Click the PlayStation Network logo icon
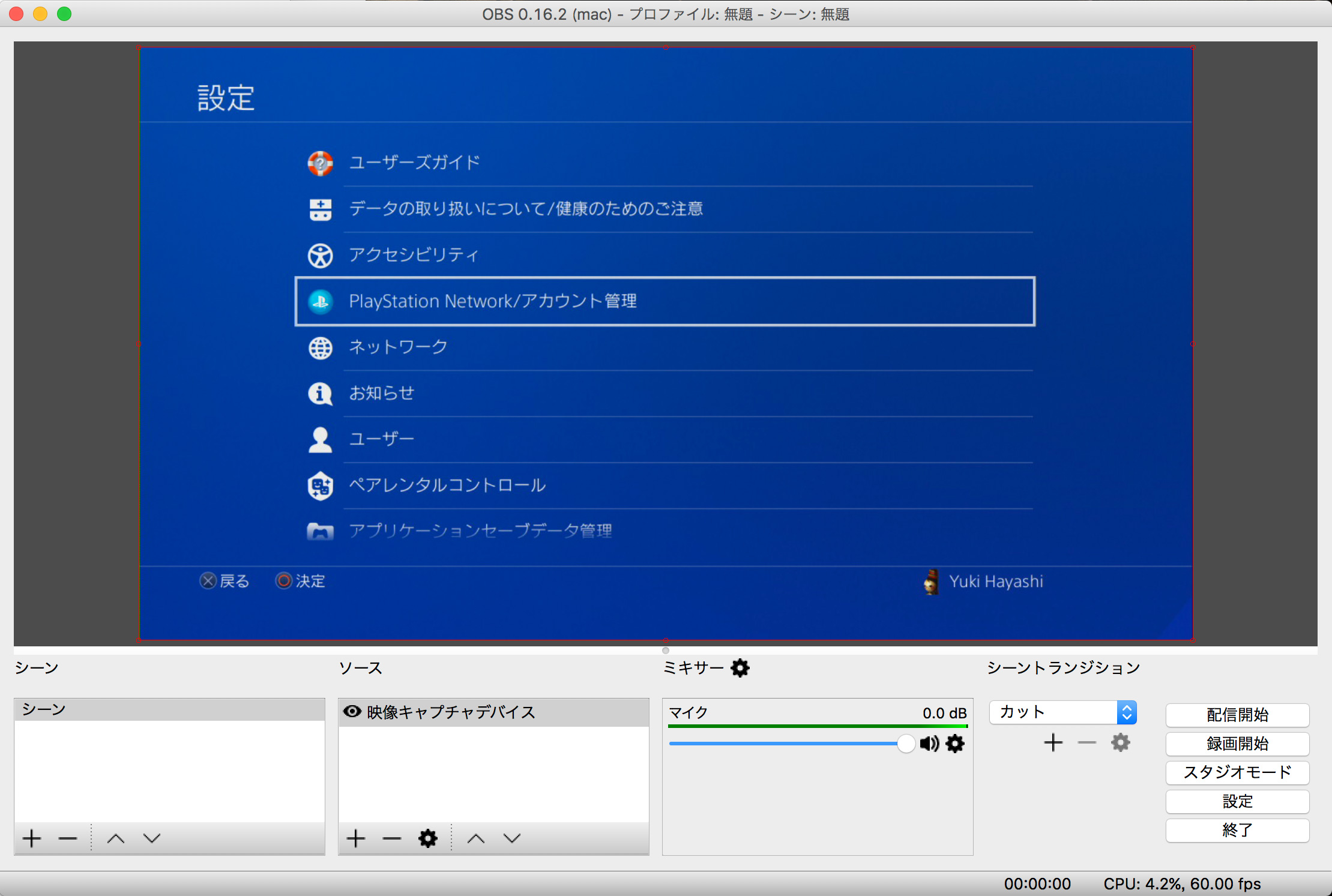This screenshot has width=1332, height=896. (321, 301)
